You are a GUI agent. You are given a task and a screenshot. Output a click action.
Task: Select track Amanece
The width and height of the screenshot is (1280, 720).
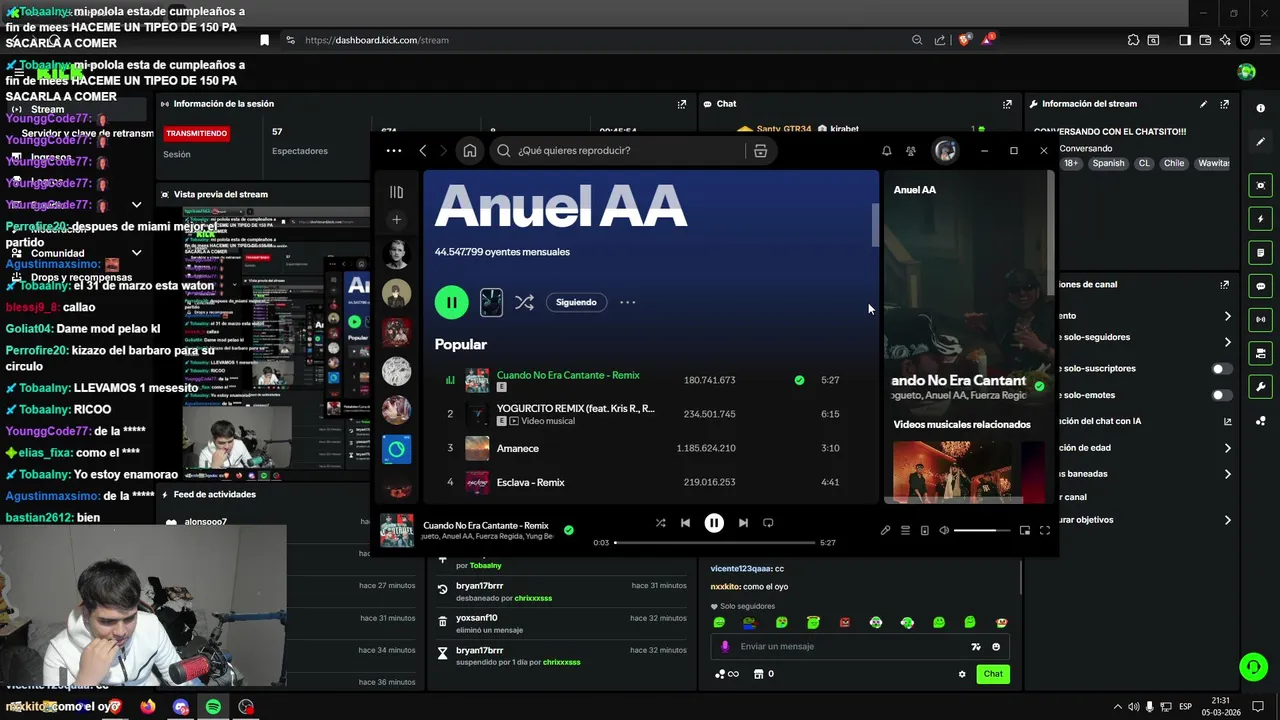point(518,448)
